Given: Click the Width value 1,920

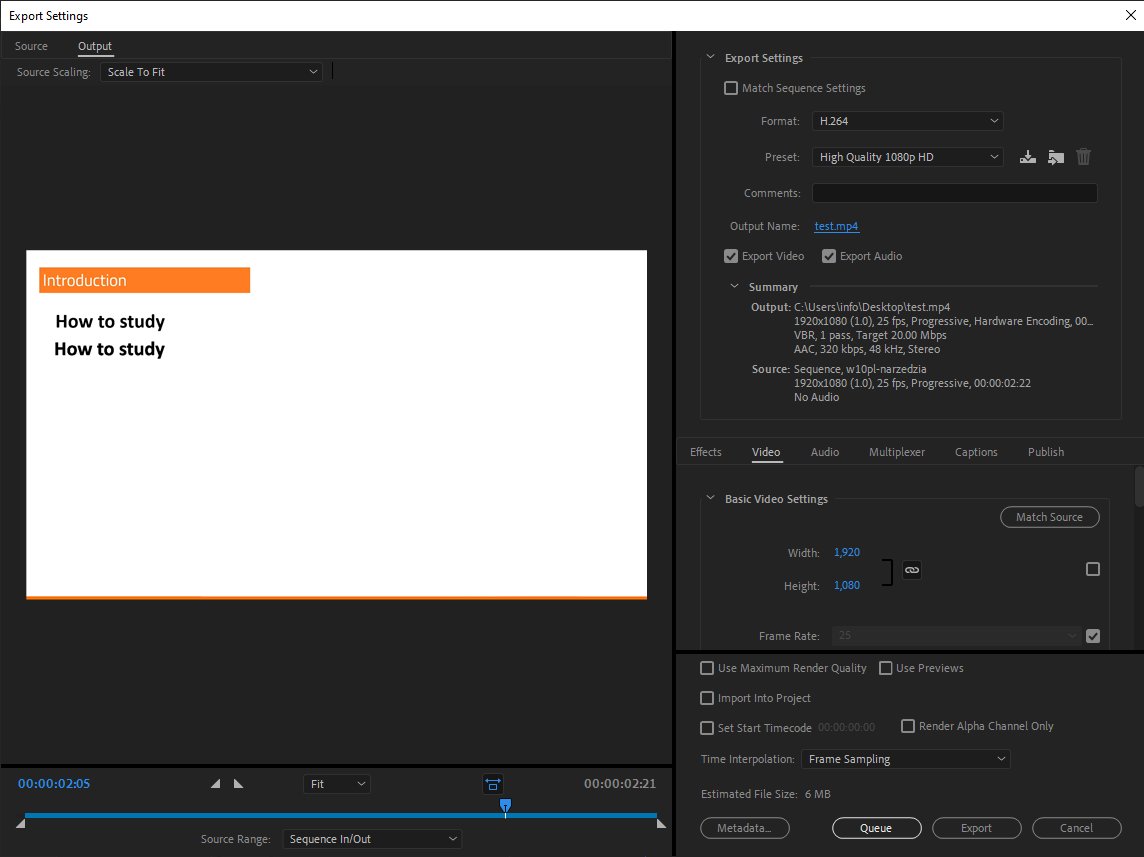Looking at the screenshot, I should (x=846, y=552).
